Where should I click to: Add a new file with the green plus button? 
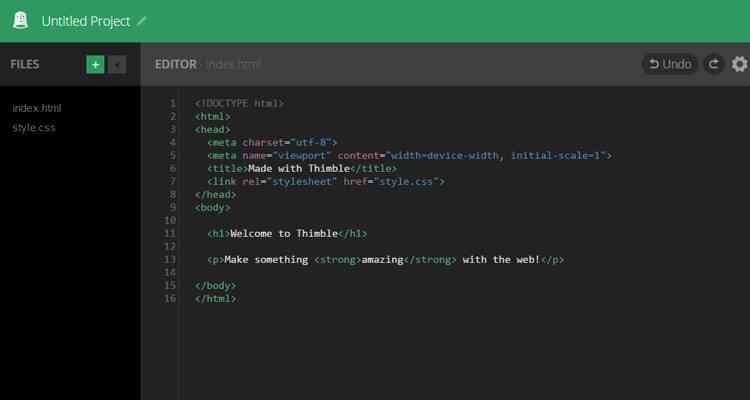click(x=95, y=65)
